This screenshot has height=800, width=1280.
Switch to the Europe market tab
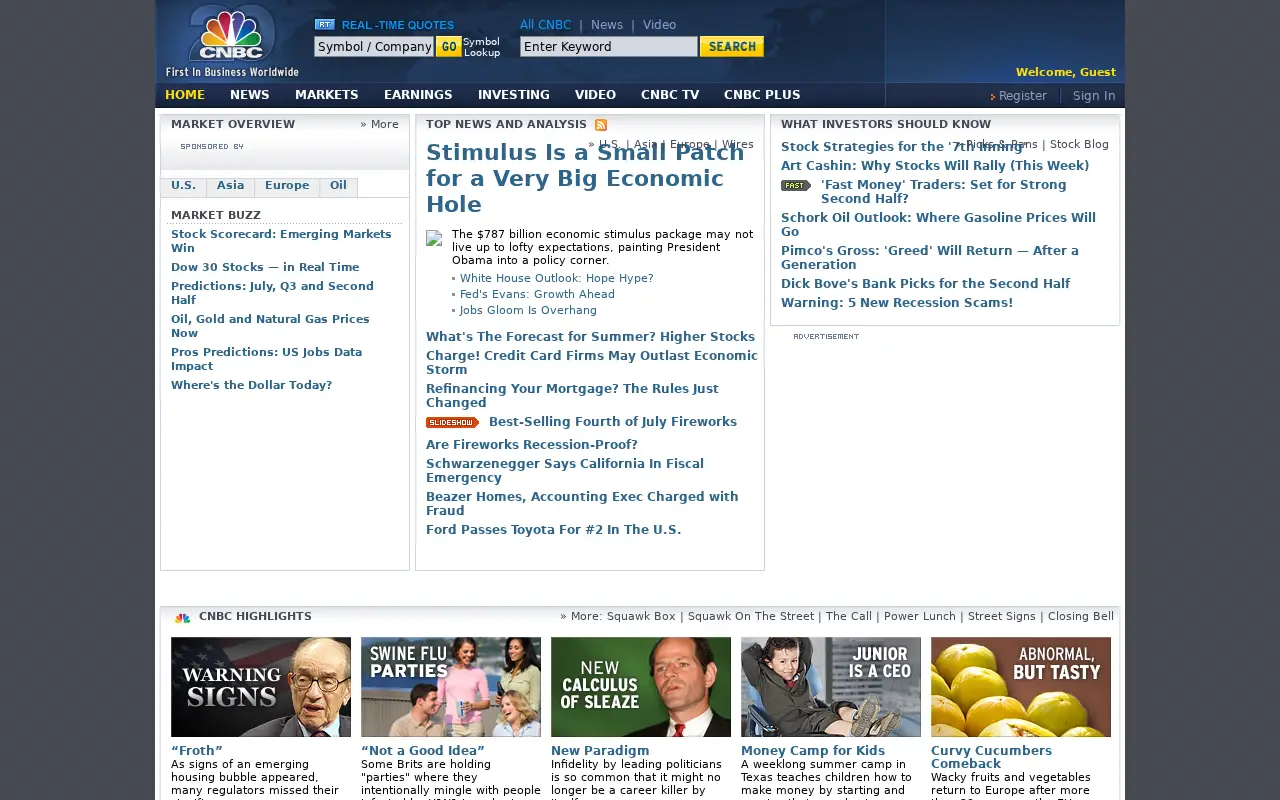(x=287, y=186)
